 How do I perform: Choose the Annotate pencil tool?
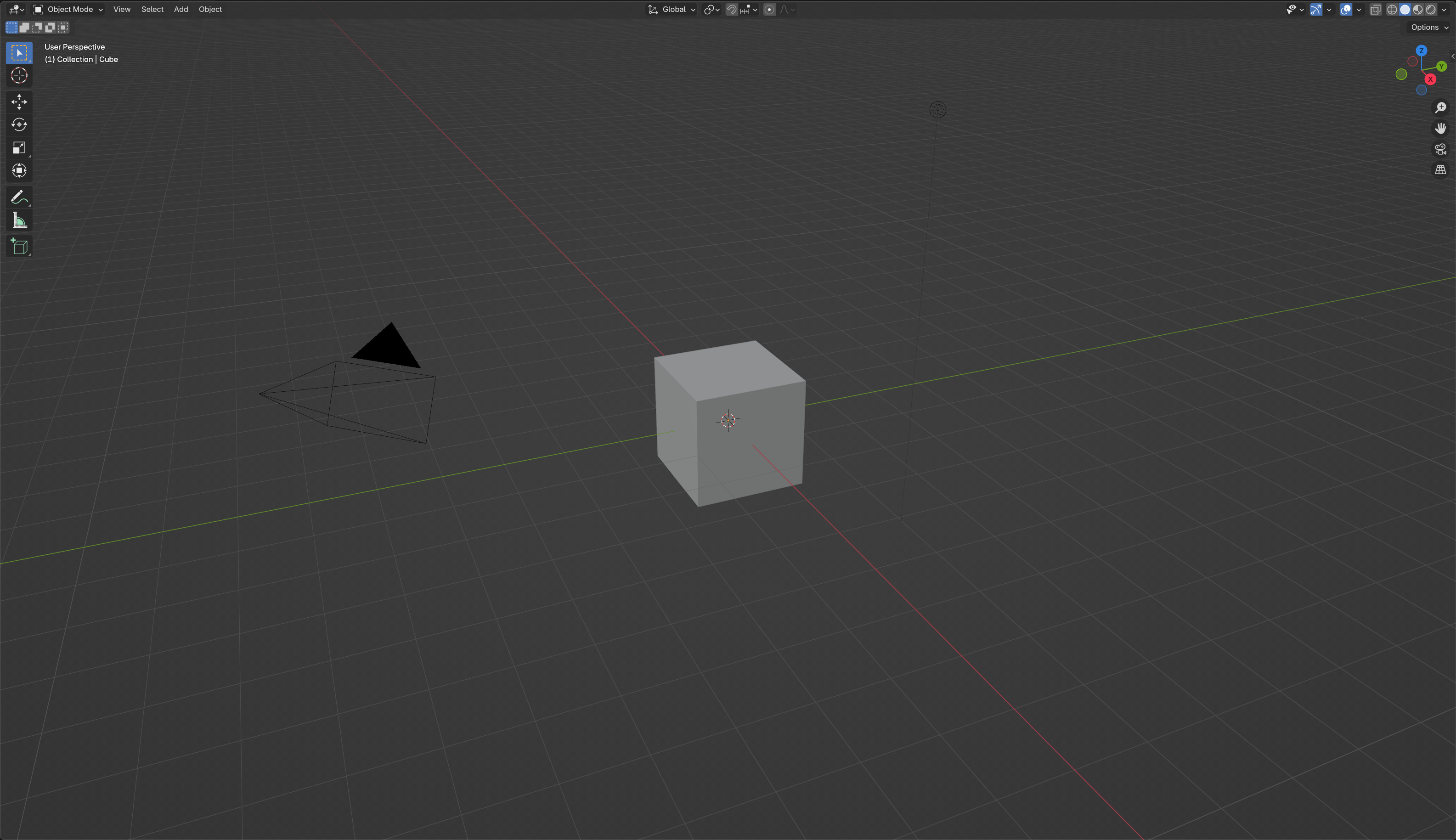point(19,197)
